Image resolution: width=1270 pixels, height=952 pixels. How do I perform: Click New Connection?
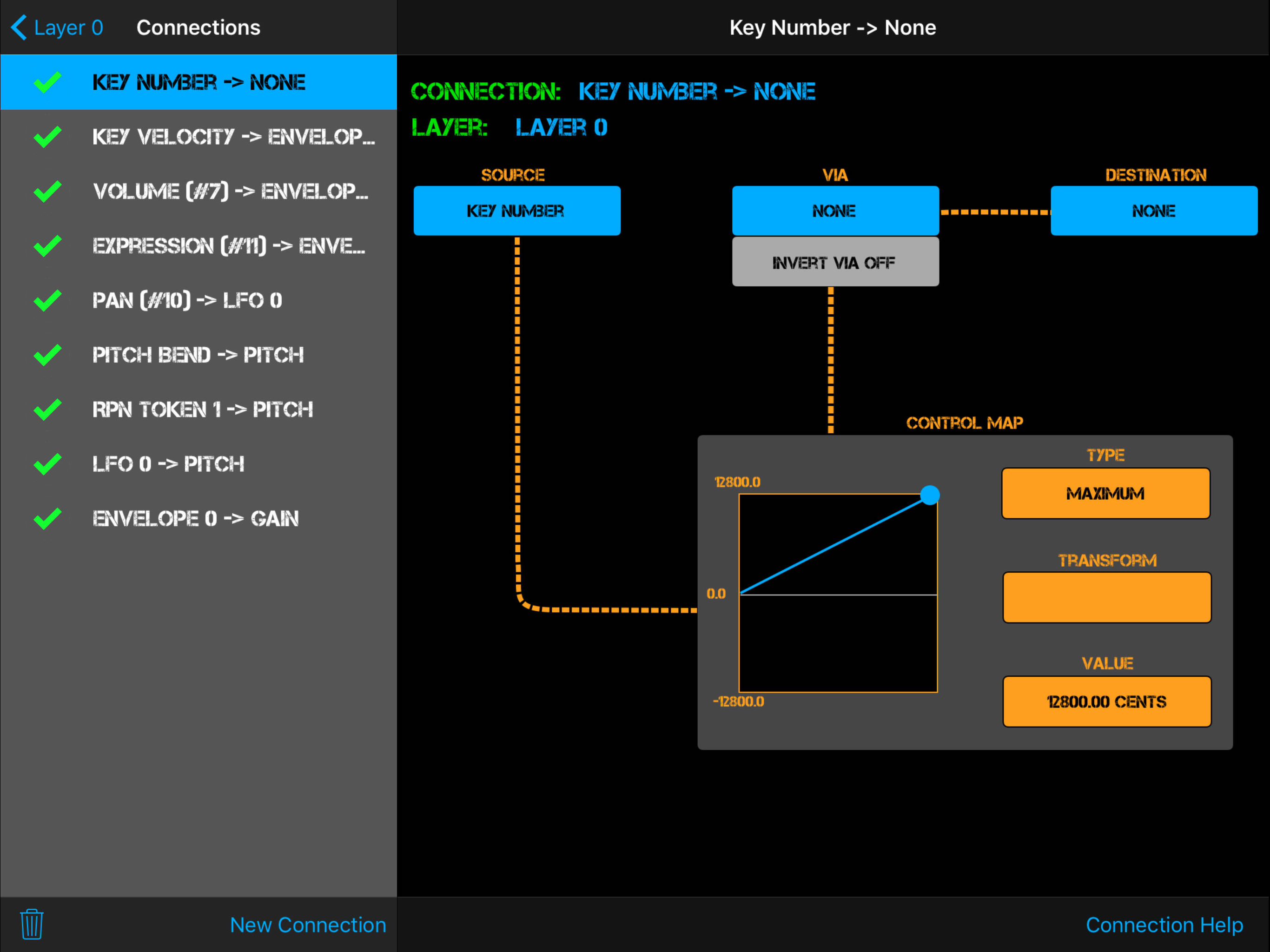click(x=308, y=925)
